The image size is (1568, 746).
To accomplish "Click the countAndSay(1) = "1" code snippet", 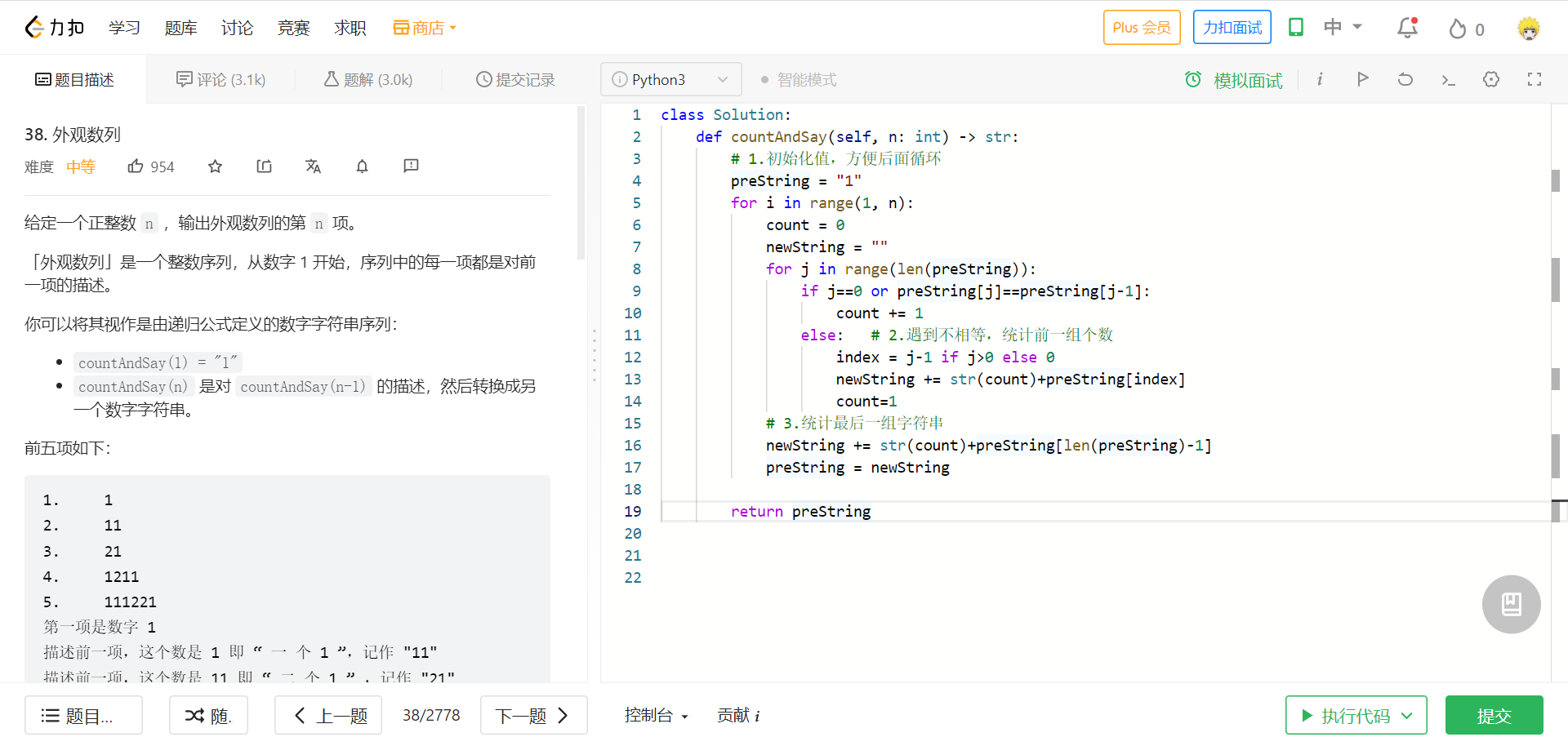I will pyautogui.click(x=158, y=362).
